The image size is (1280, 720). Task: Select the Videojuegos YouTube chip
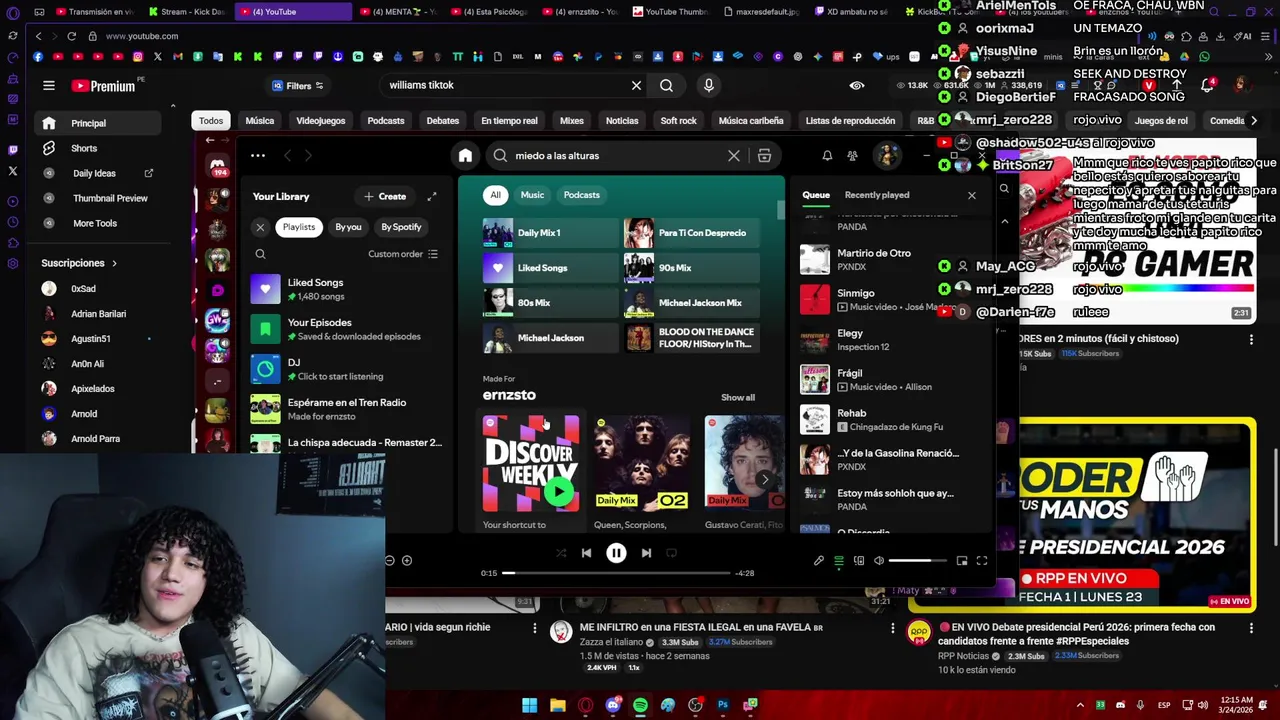coord(321,121)
